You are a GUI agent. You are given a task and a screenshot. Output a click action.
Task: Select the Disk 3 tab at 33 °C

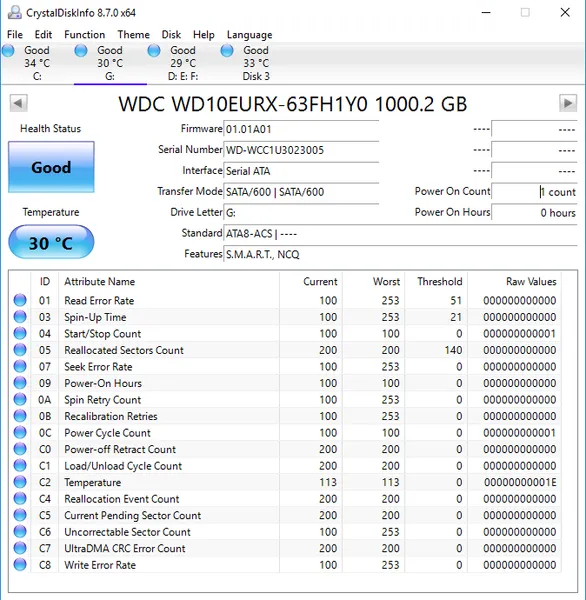[x=256, y=63]
